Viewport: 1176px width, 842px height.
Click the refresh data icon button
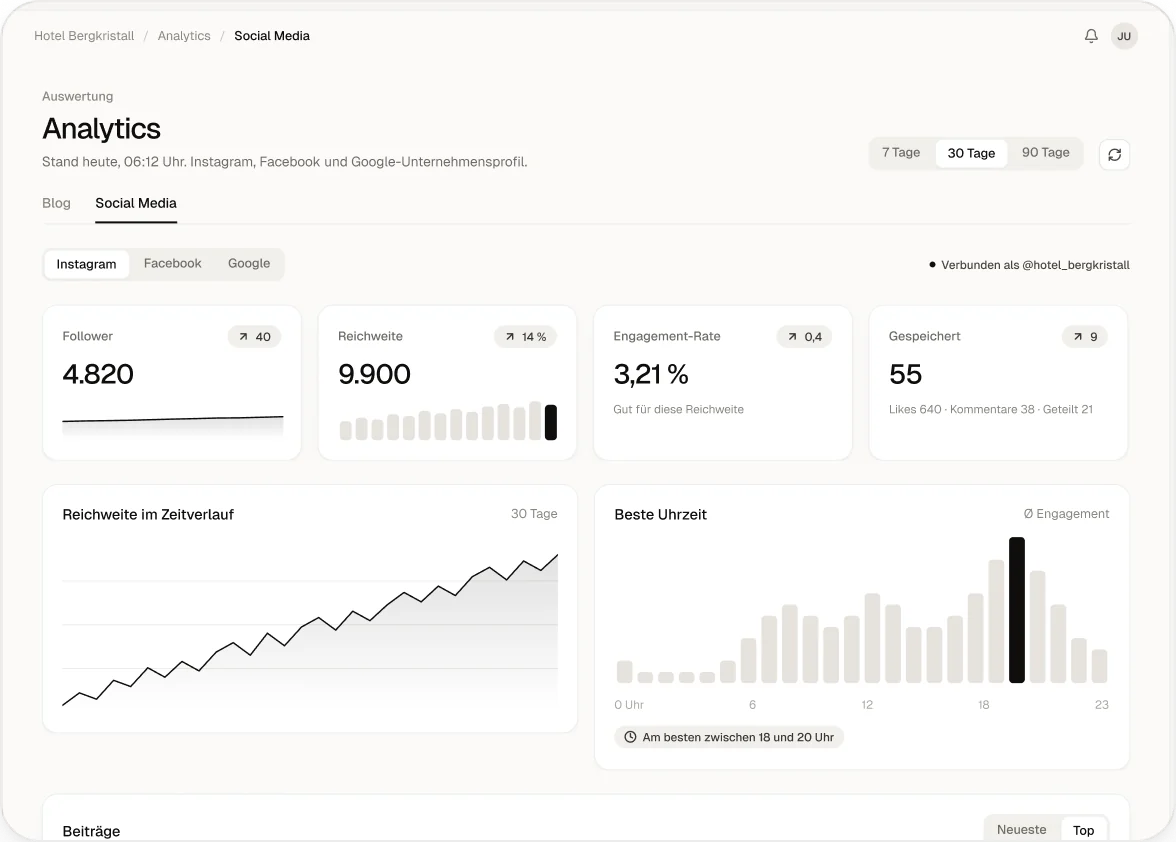pyautogui.click(x=1114, y=154)
